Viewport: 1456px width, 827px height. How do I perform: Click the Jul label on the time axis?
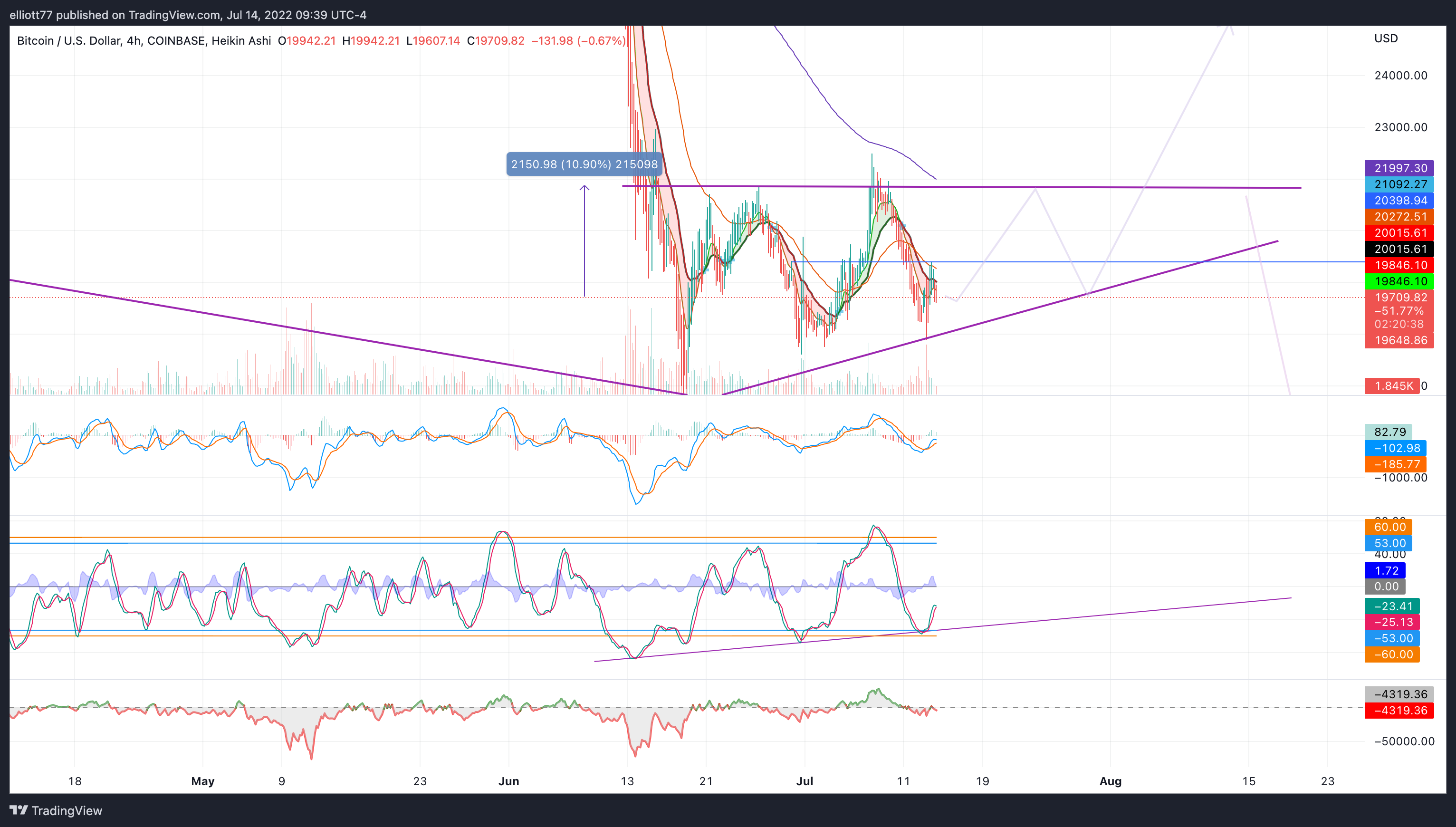point(805,781)
